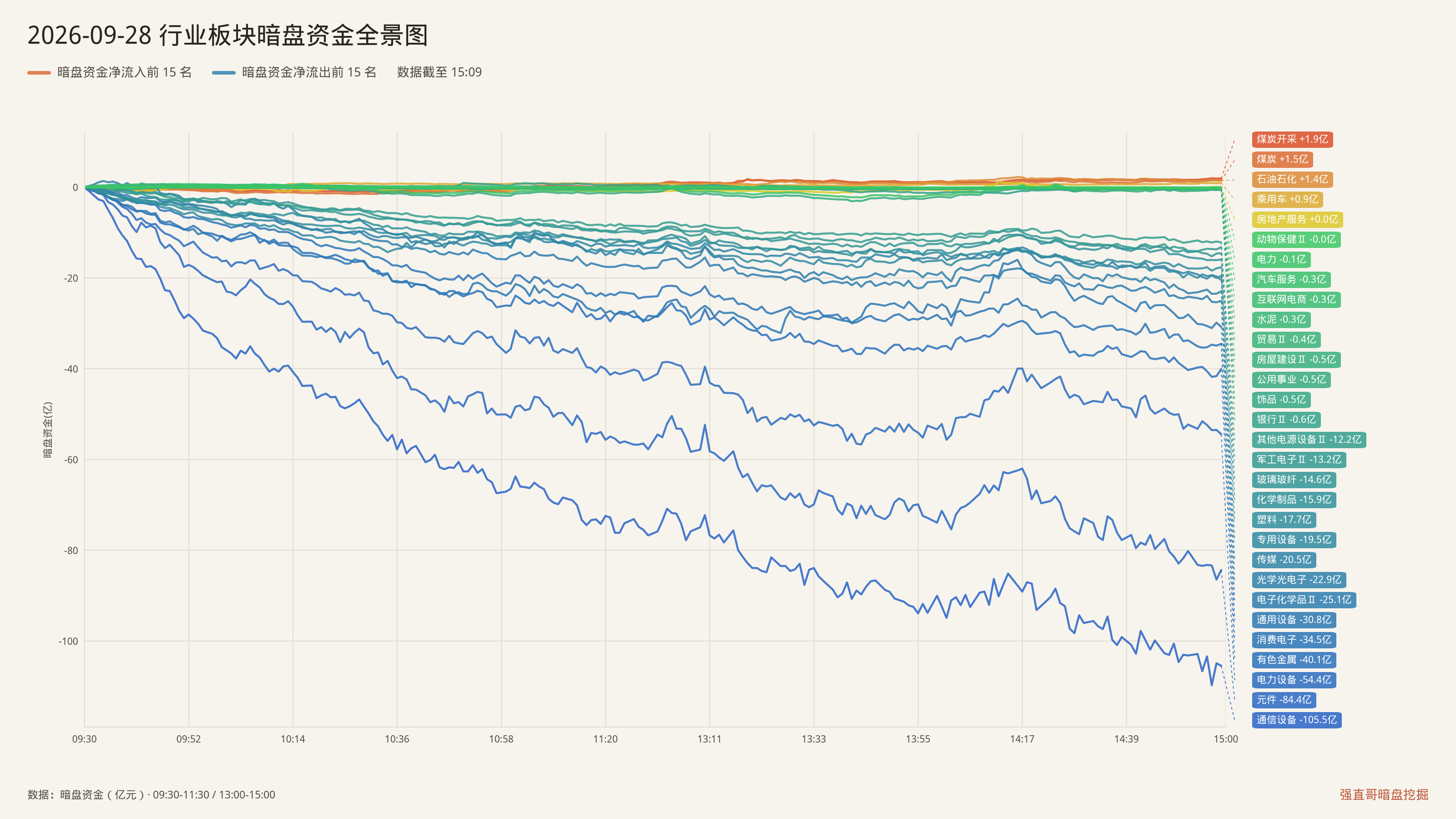
Task: Select the 电子化学品Ⅱ -25.1亿 label
Action: click(1304, 600)
